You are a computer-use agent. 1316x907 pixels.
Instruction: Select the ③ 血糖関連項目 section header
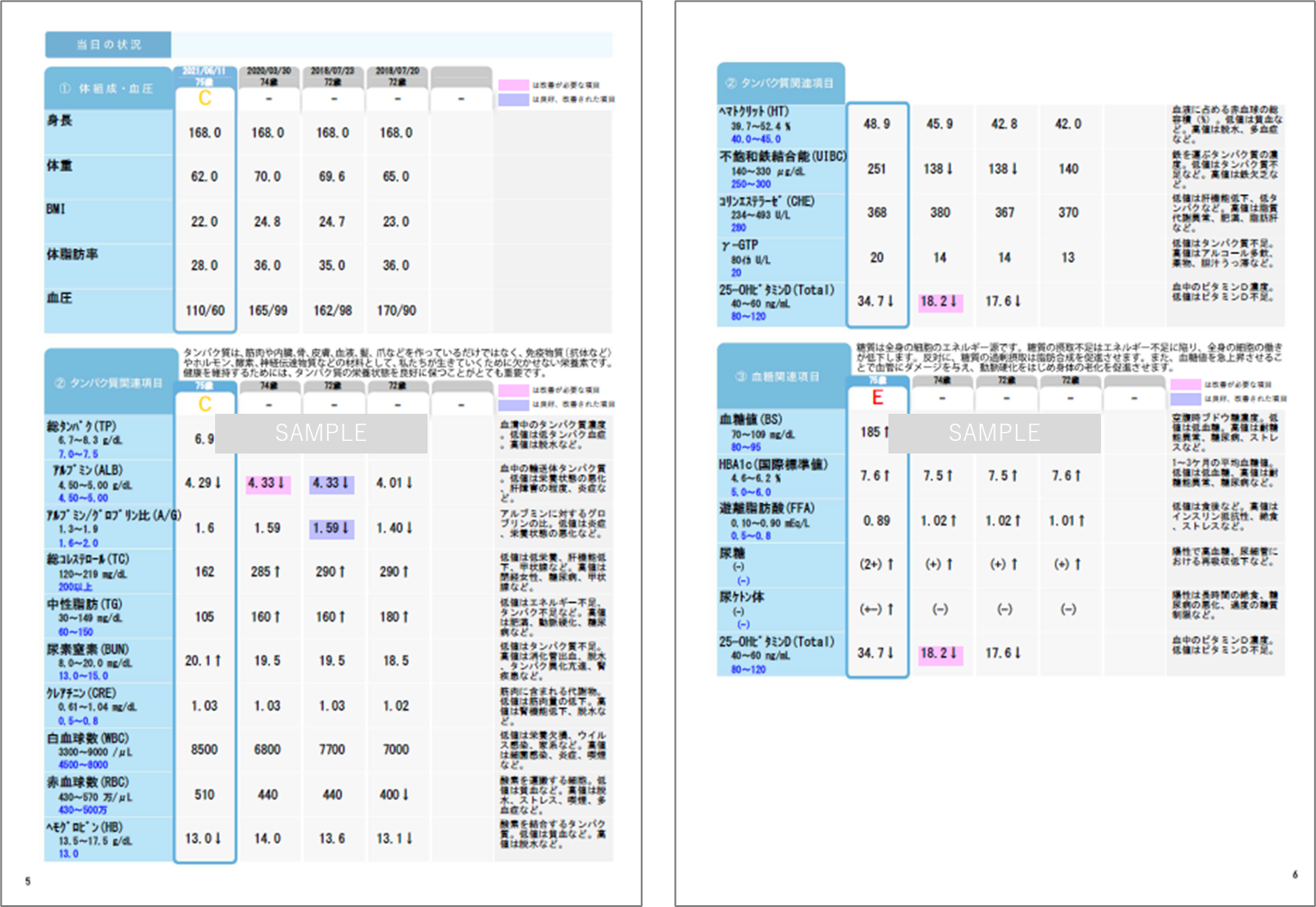pos(782,376)
